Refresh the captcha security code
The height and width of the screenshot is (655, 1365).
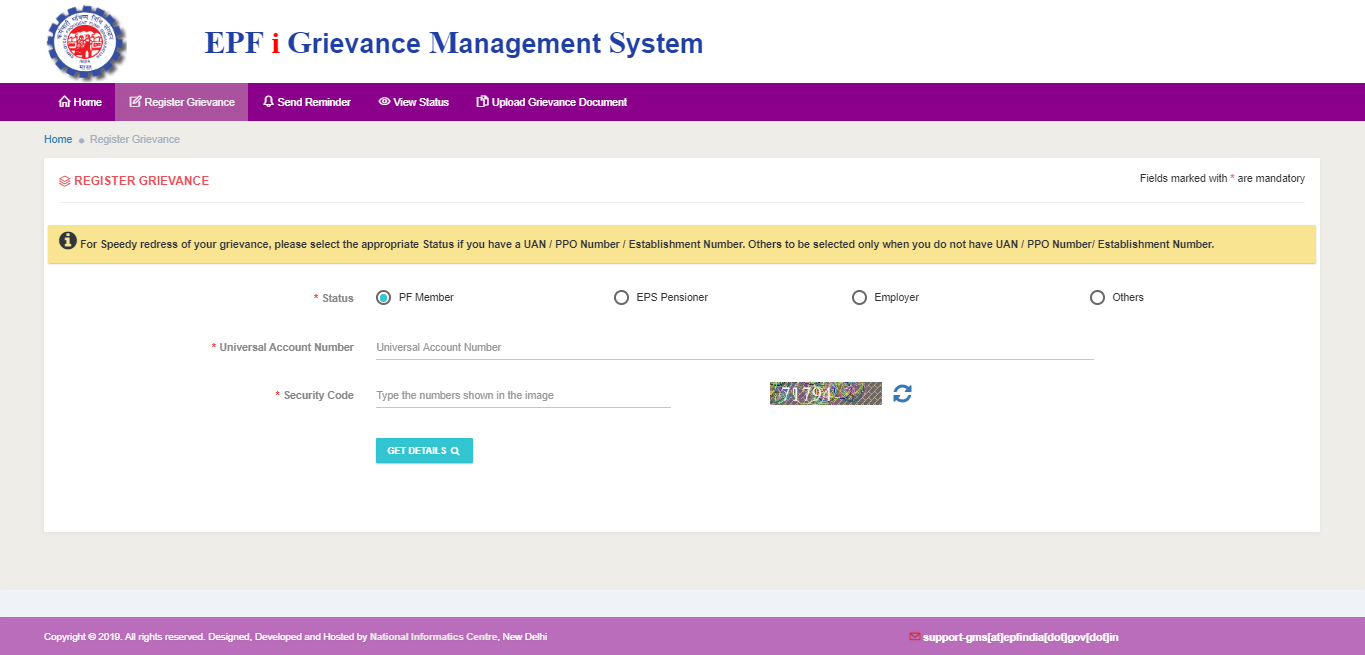[x=902, y=394]
